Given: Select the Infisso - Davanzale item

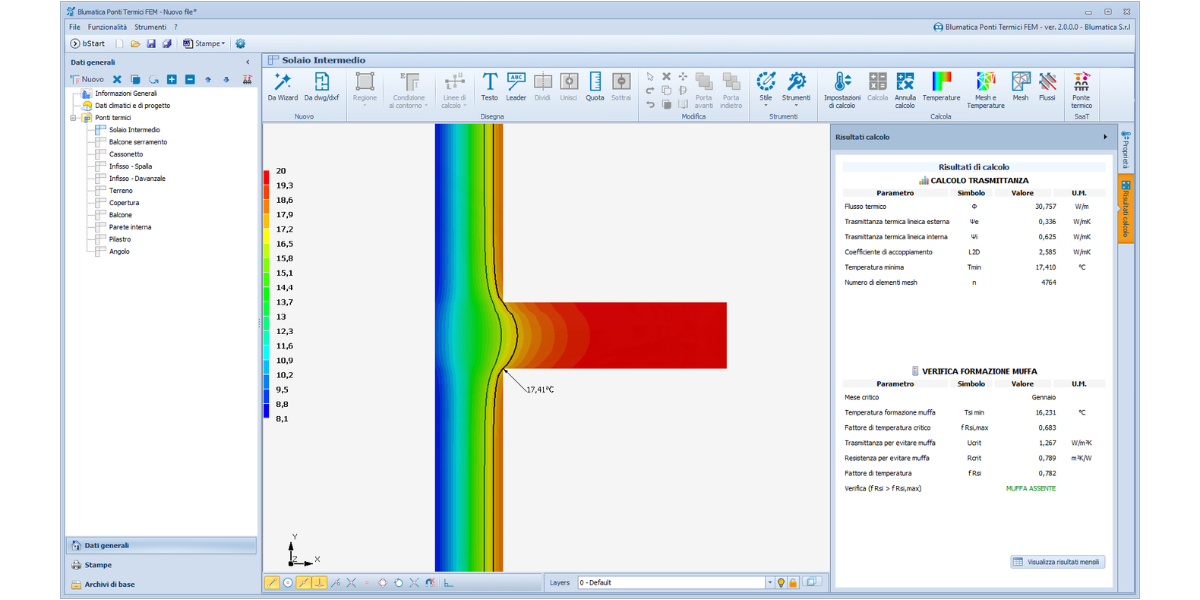Looking at the screenshot, I should pyautogui.click(x=137, y=178).
